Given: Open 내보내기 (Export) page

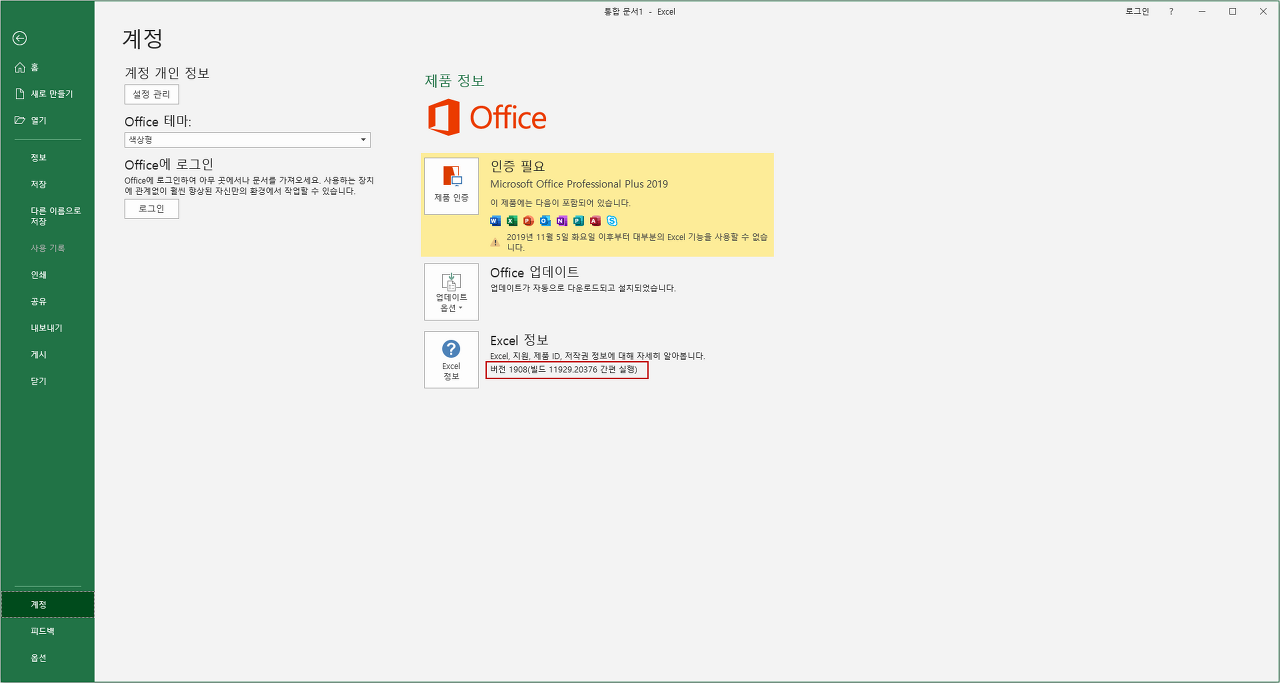Looking at the screenshot, I should pos(47,328).
